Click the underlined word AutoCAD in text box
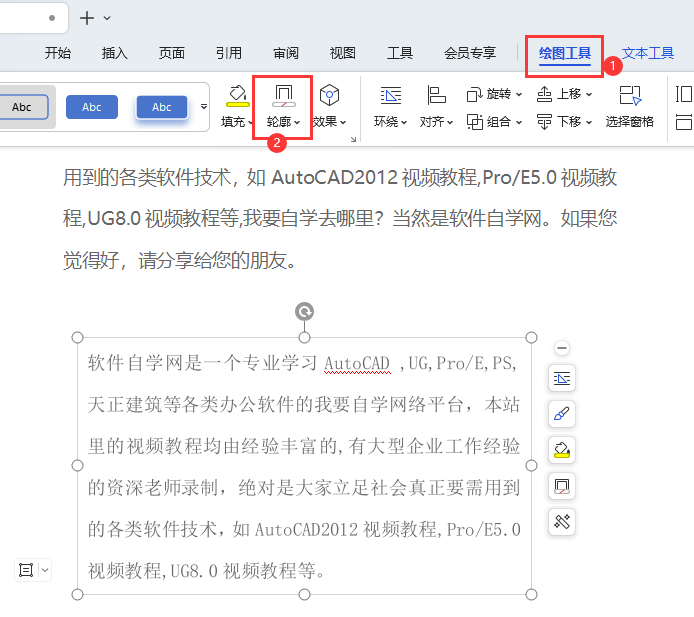The image size is (694, 617). [x=357, y=363]
